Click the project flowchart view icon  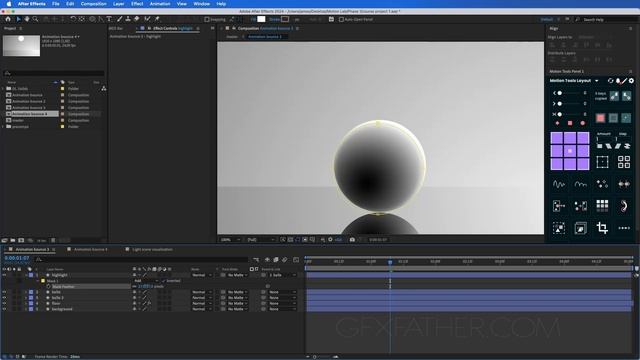point(104,89)
